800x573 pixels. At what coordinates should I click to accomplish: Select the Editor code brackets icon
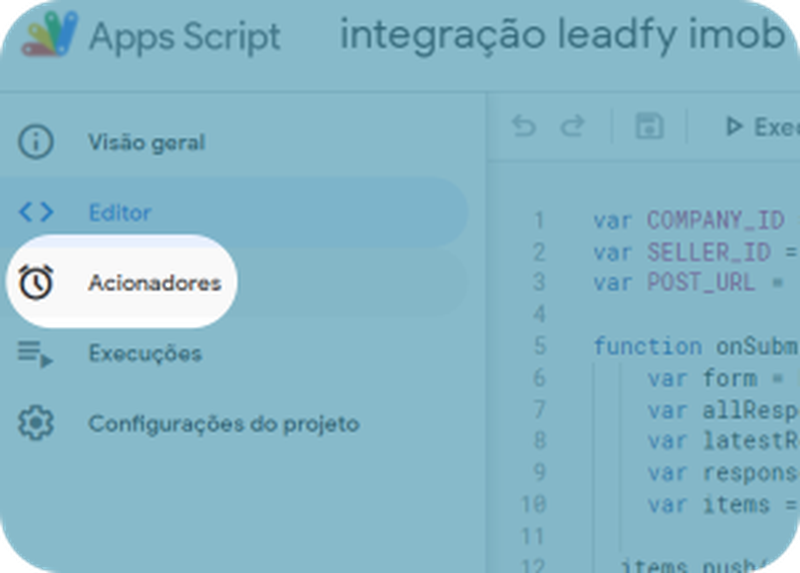click(36, 212)
